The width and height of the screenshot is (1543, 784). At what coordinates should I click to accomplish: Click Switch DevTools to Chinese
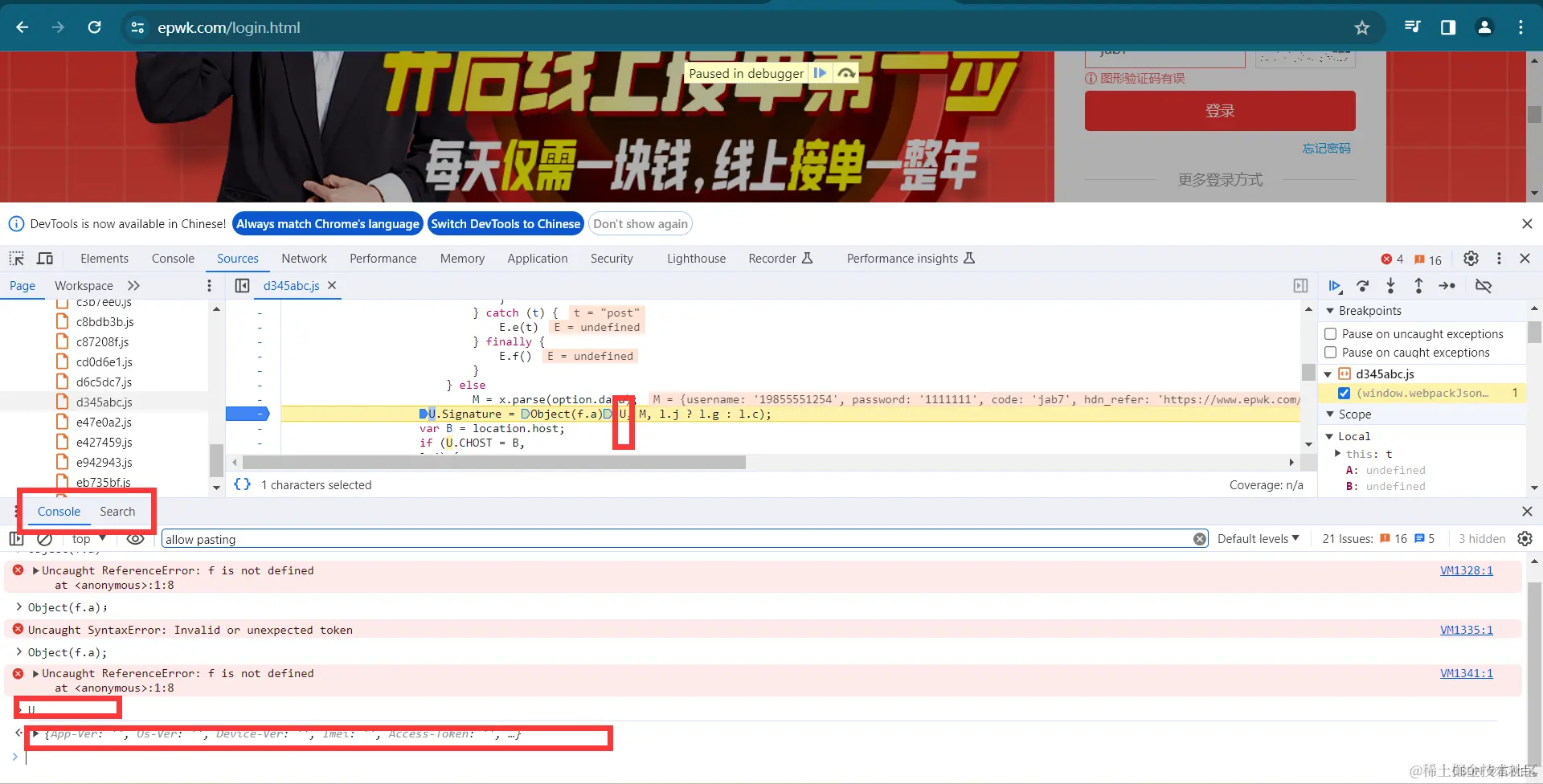click(505, 223)
